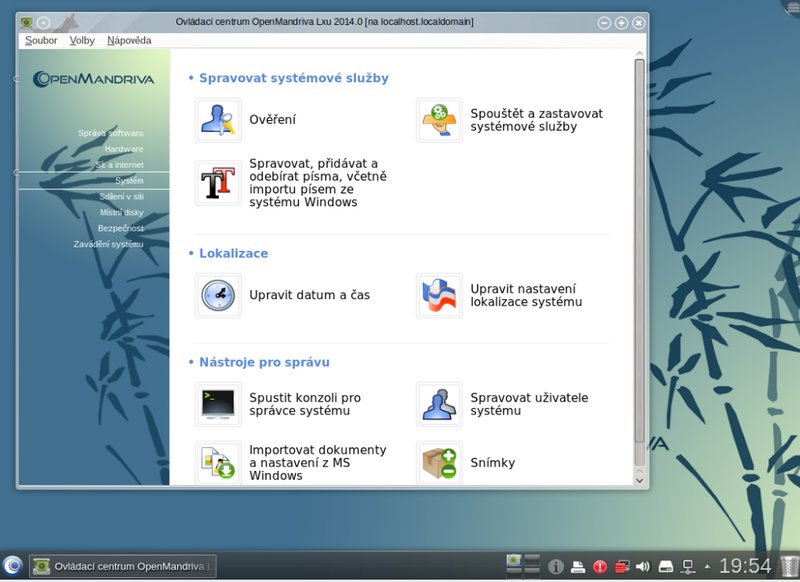Open Spustit konzoli pro správce systému
Viewport: 800px width, 582px height.
pyautogui.click(x=305, y=404)
